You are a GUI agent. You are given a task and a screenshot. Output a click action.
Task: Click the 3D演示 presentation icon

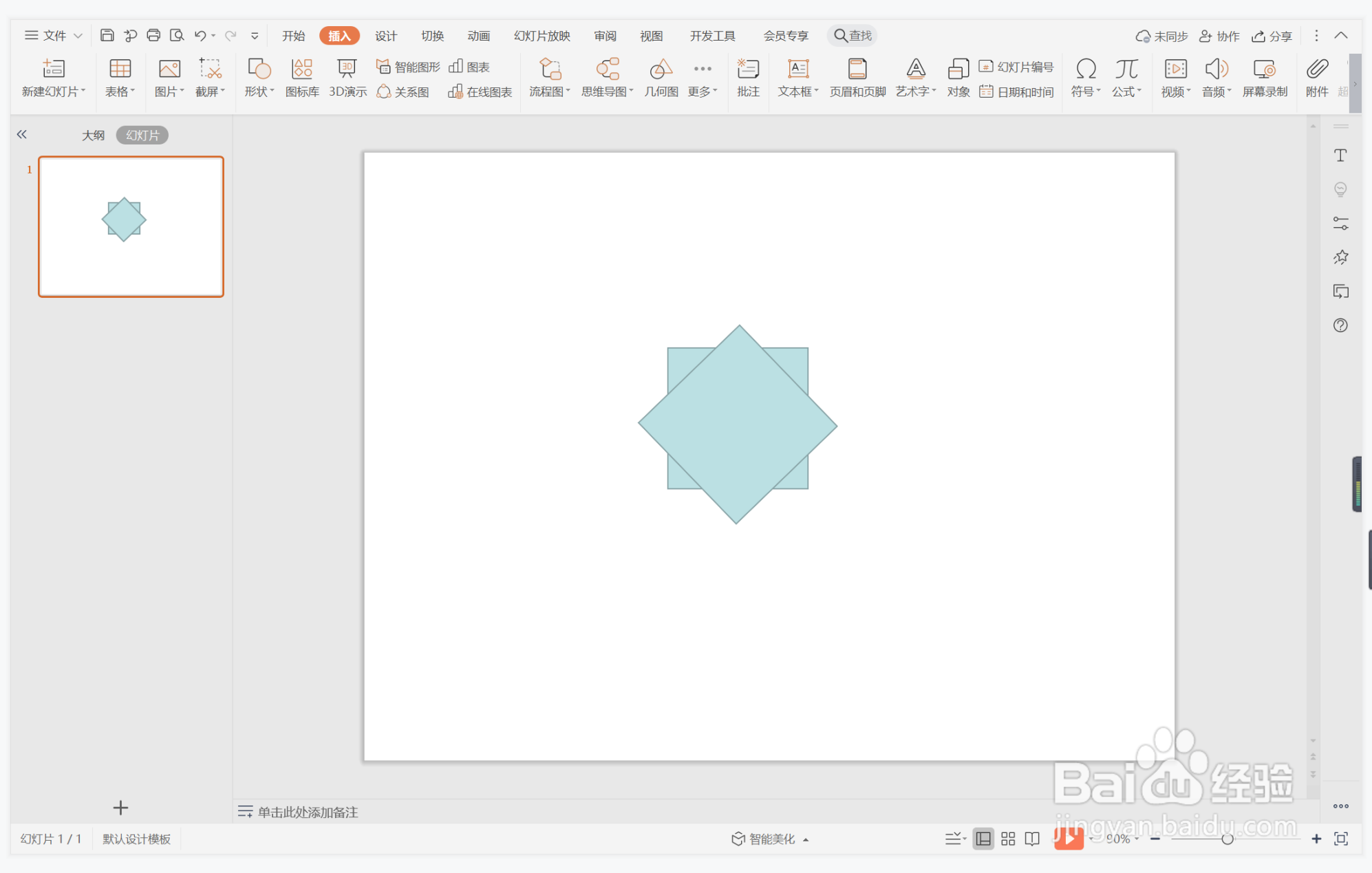tap(347, 77)
